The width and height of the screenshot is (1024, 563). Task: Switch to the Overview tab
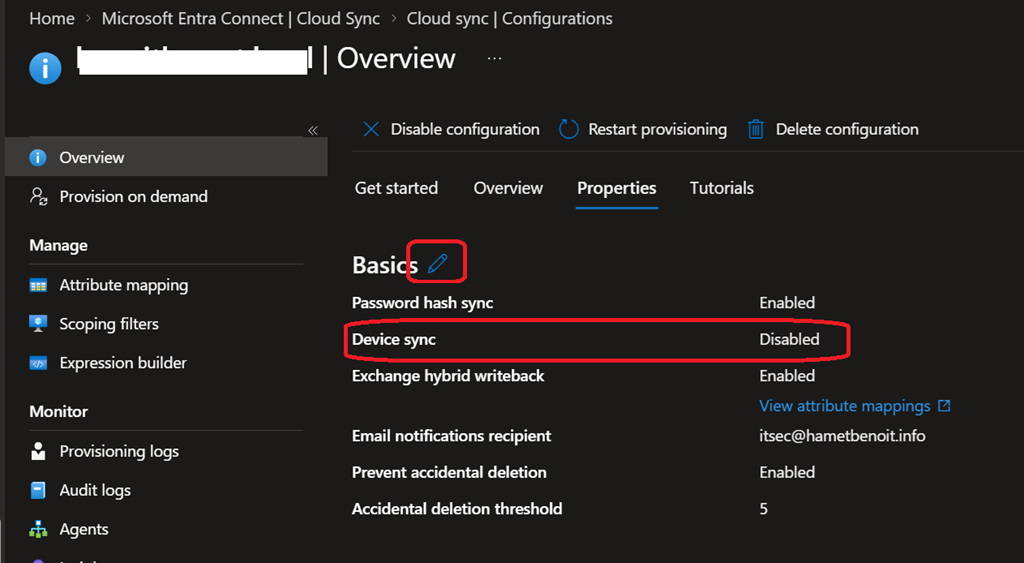pyautogui.click(x=508, y=188)
